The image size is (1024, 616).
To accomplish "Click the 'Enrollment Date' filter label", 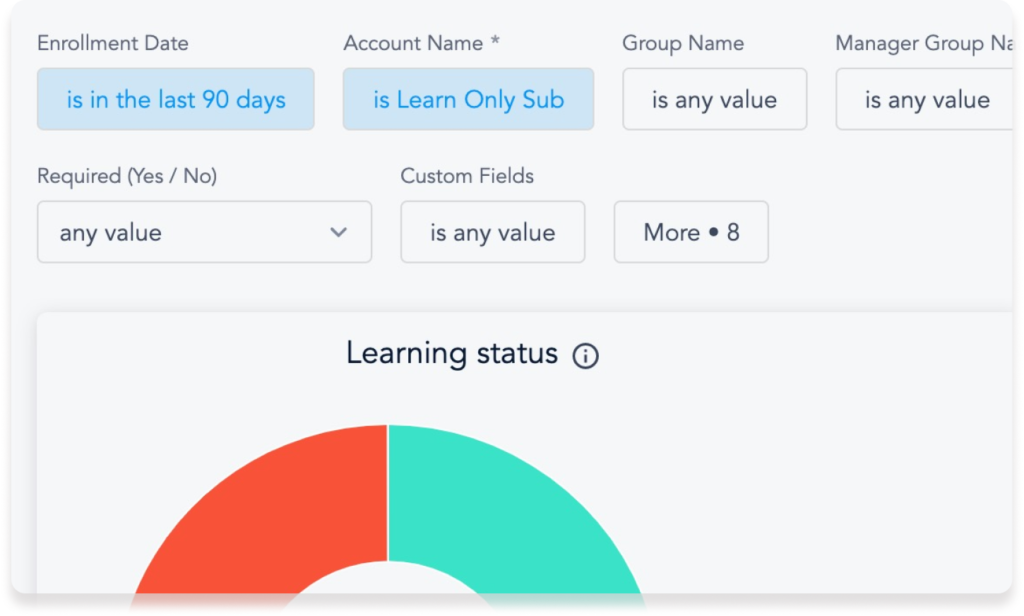I will [112, 44].
